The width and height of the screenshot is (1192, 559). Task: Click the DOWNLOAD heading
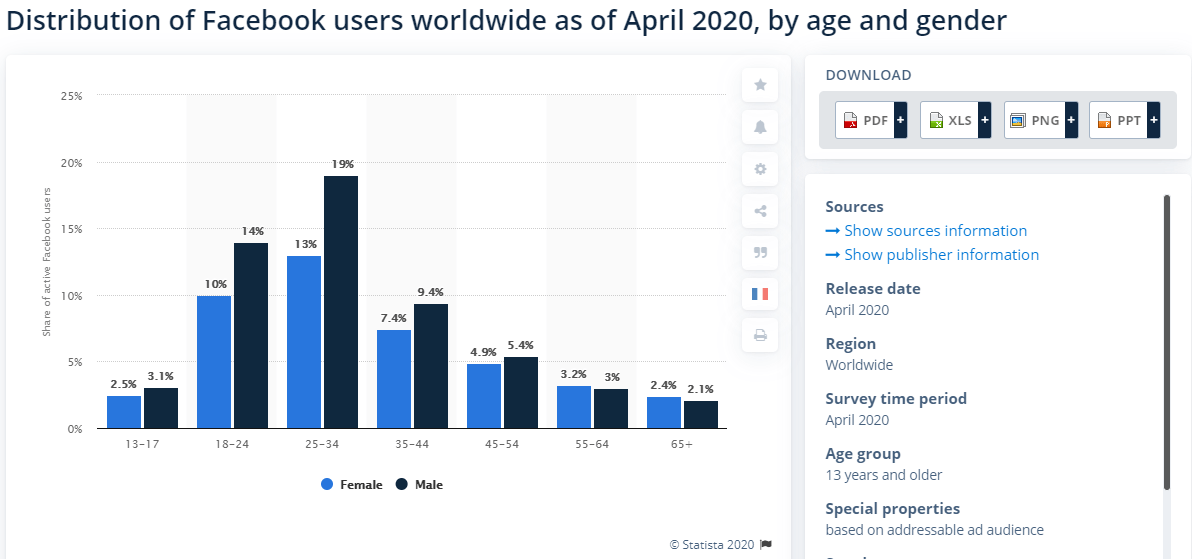[x=868, y=75]
